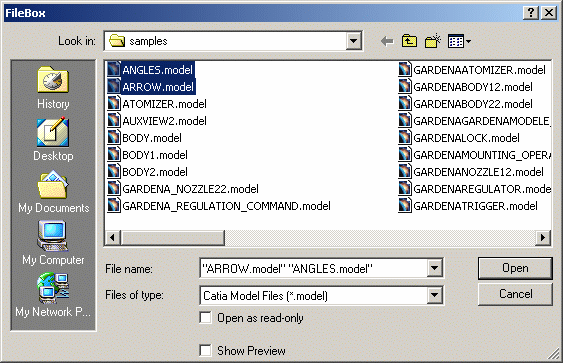The image size is (563, 363).
Task: Click the Up One Level folder icon
Action: click(409, 41)
